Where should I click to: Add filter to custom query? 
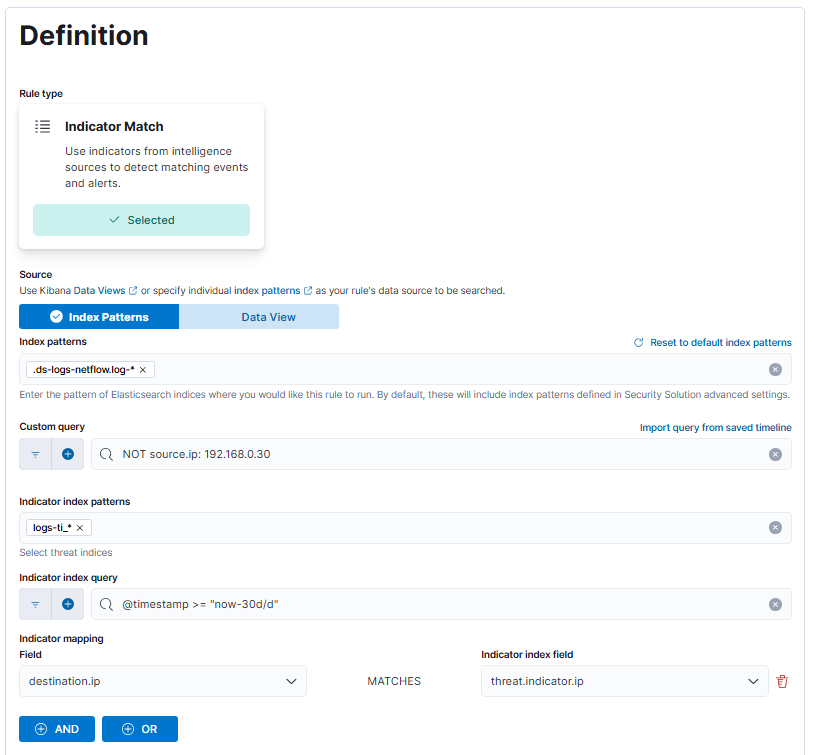[68, 454]
